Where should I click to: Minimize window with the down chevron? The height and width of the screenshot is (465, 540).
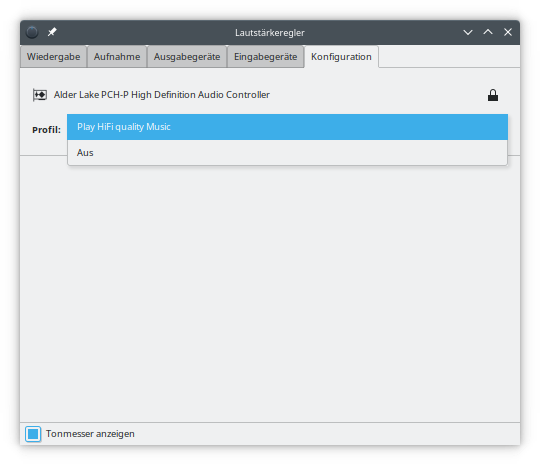point(468,32)
